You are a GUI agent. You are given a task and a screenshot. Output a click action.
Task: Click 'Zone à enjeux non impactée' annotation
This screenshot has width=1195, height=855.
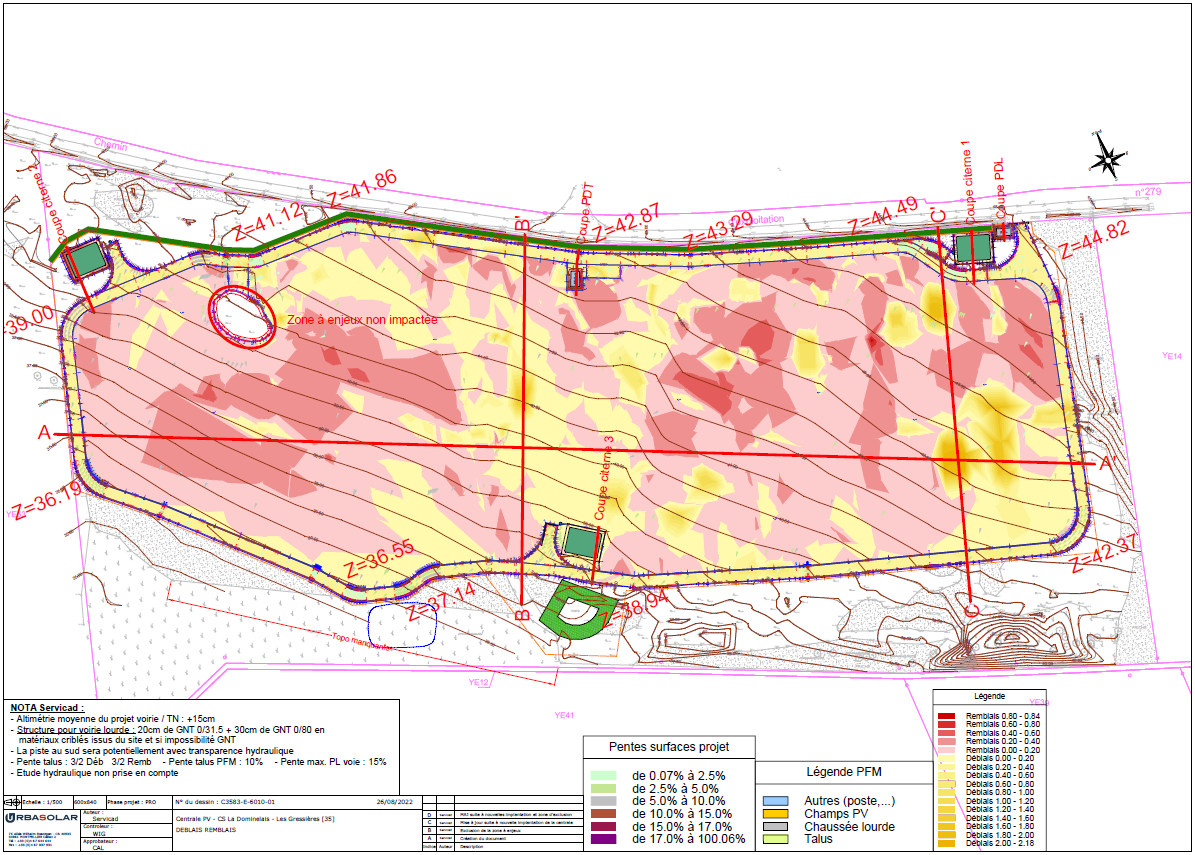[x=363, y=320]
